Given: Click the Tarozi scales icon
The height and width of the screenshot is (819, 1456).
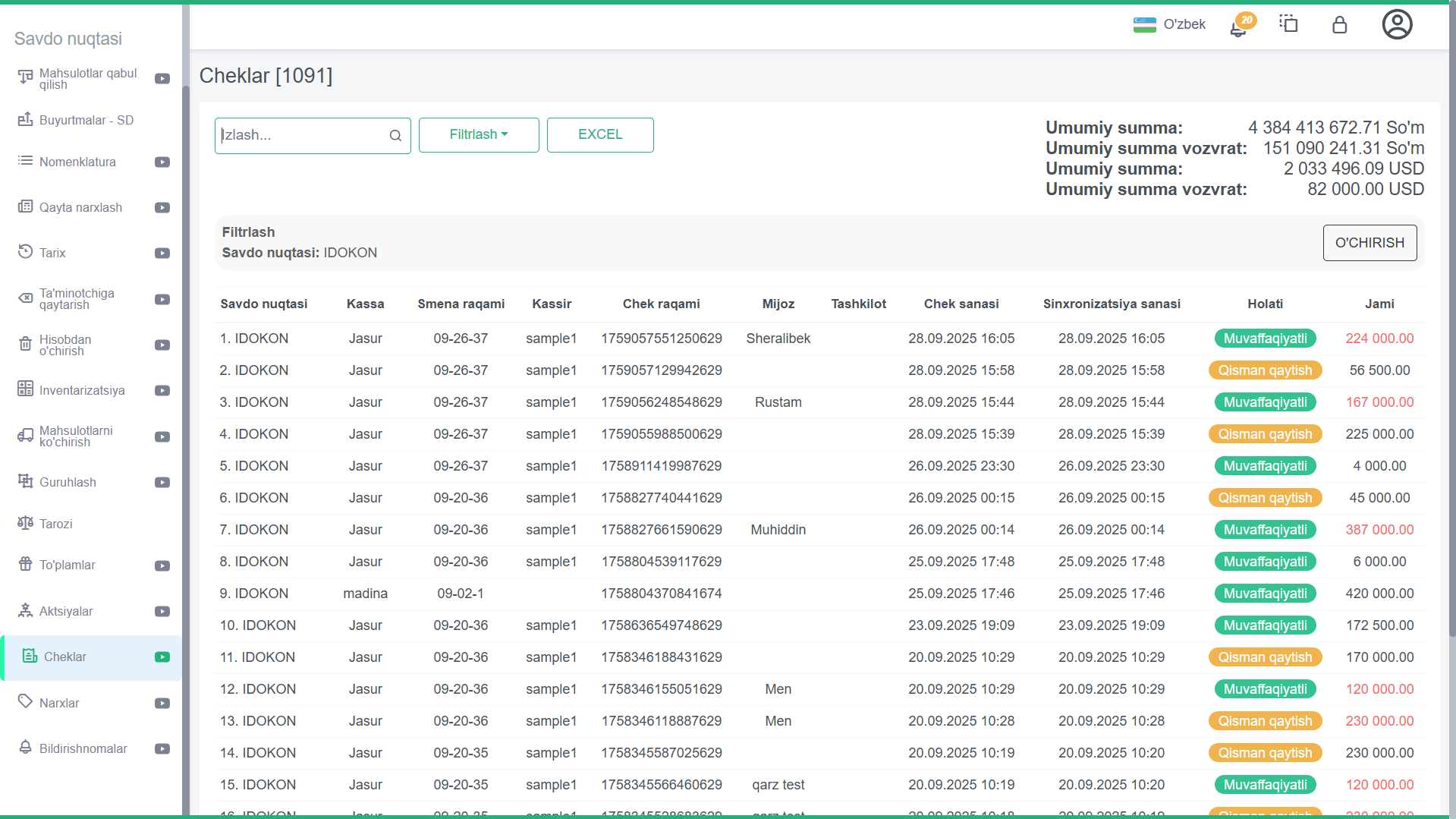Looking at the screenshot, I should click(x=25, y=524).
